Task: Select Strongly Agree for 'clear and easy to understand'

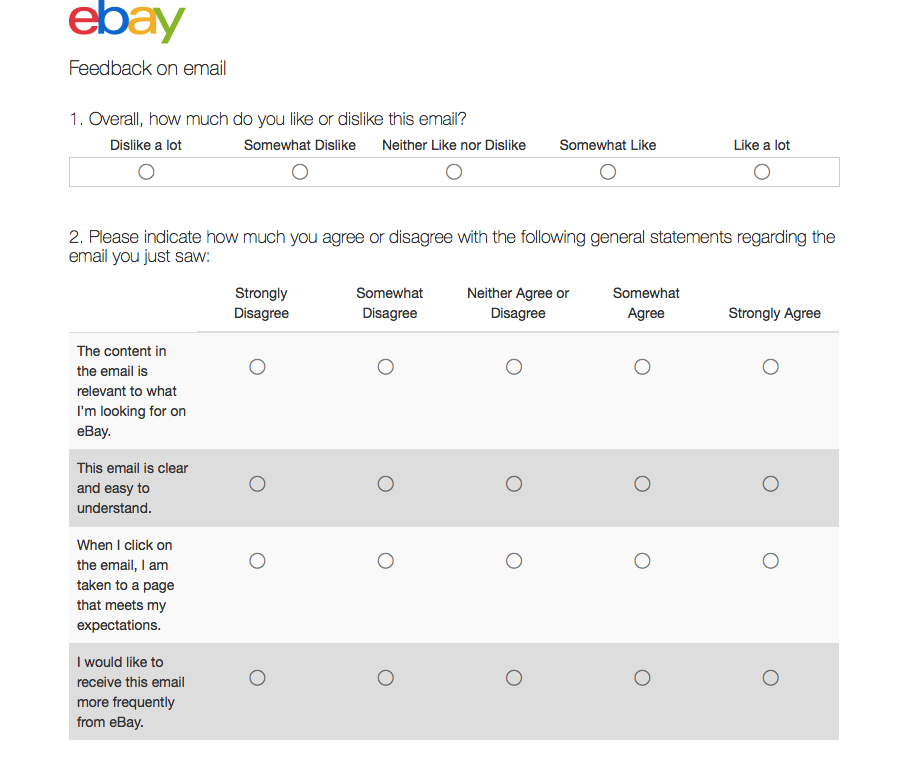Action: point(771,484)
